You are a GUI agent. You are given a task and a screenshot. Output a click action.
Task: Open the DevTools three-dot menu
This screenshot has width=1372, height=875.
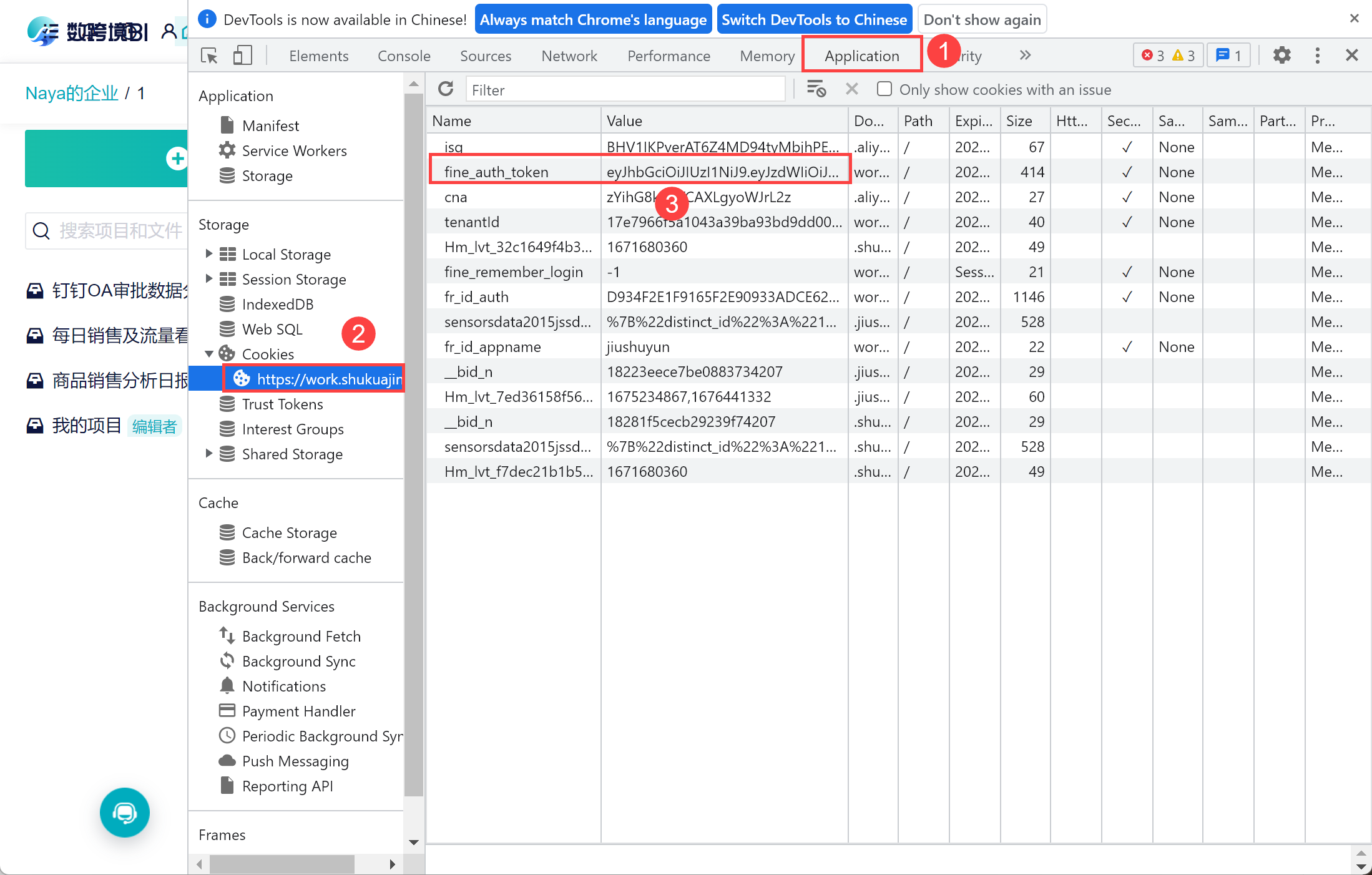point(1317,56)
